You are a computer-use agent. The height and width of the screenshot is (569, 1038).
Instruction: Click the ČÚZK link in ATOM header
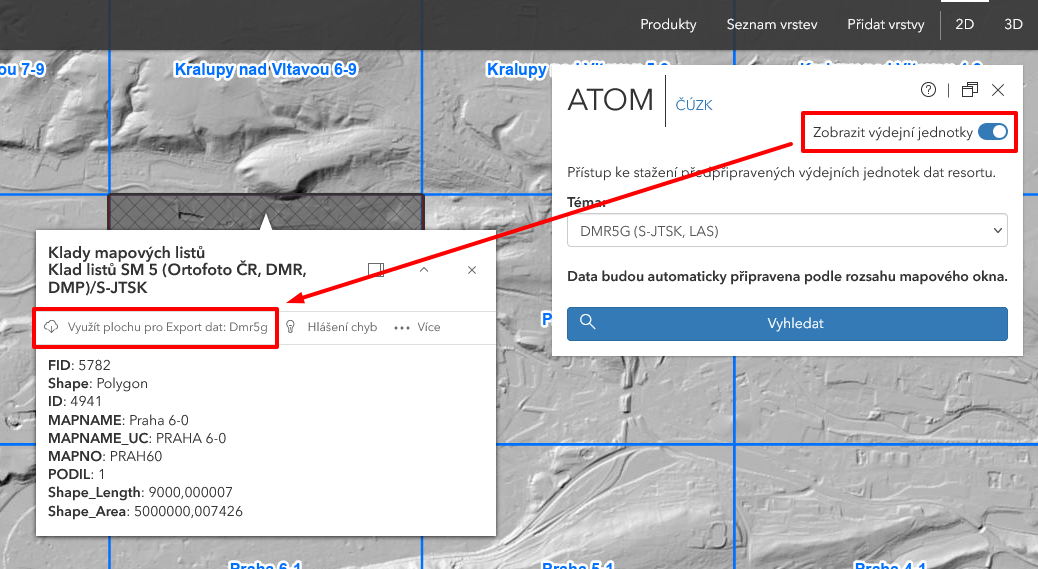pos(694,105)
